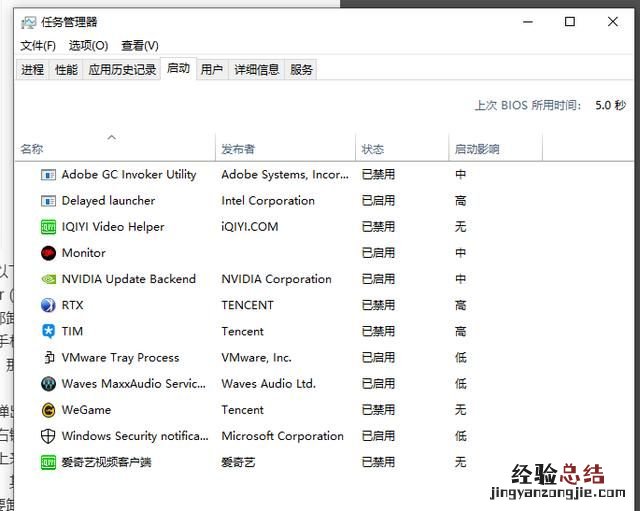Sort by the 名称 column header
Screen dimensions: 640x511
[115, 149]
